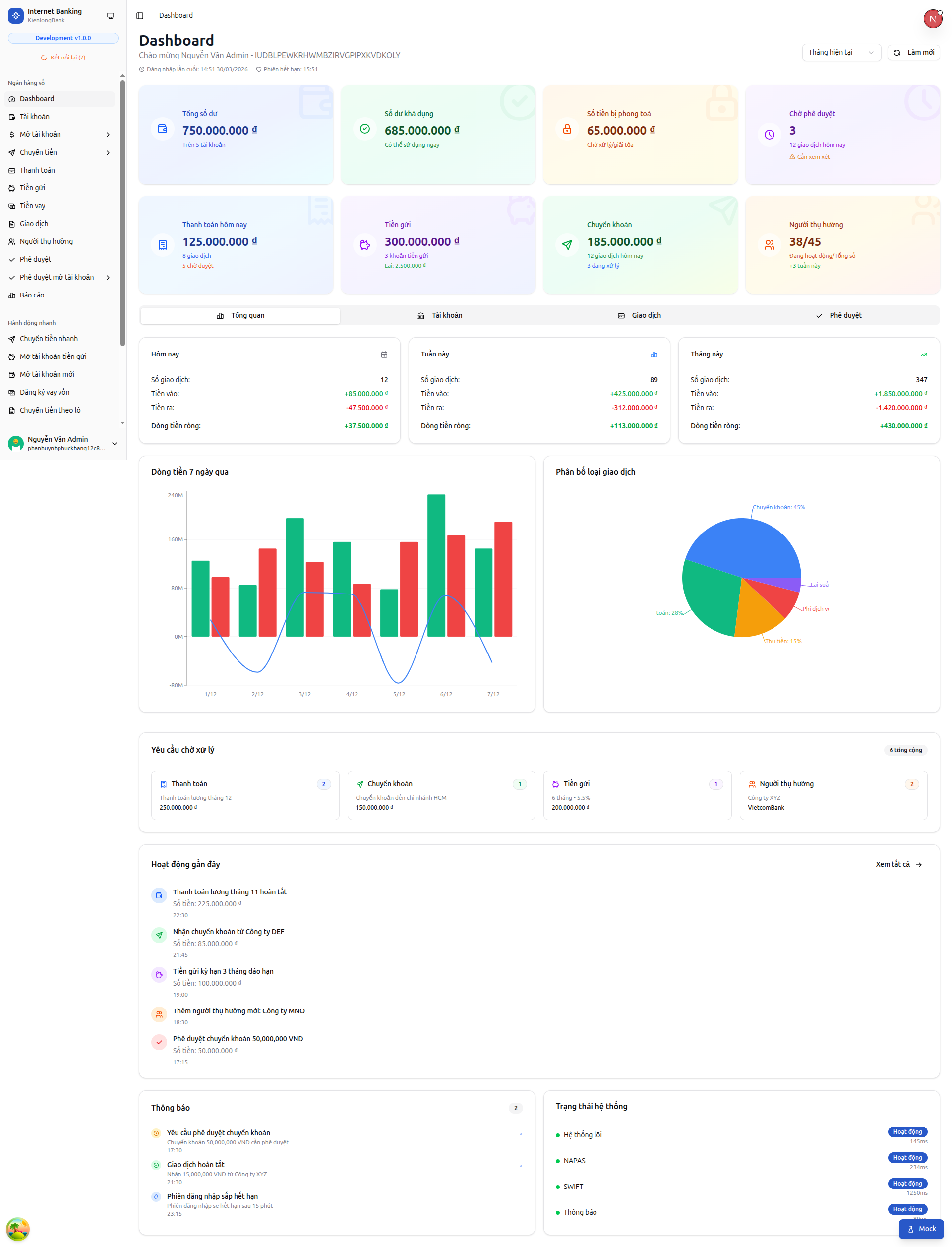952x1247 pixels.
Task: Open Tiền vay sidebar item
Action: (x=59, y=206)
